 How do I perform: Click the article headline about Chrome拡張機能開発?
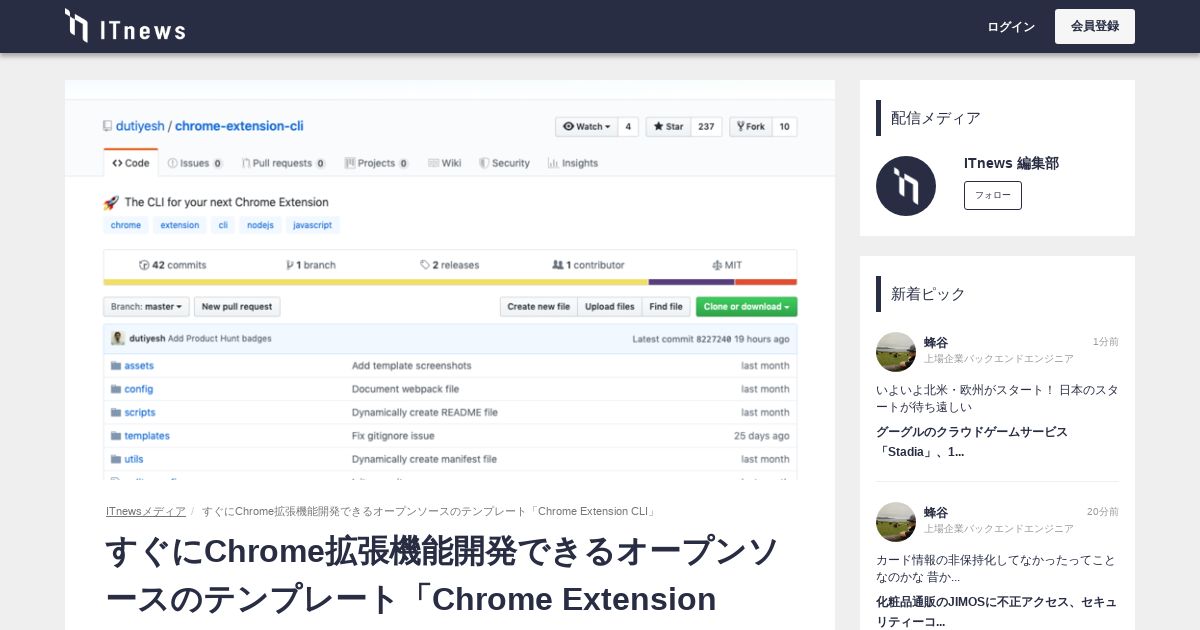(442, 575)
